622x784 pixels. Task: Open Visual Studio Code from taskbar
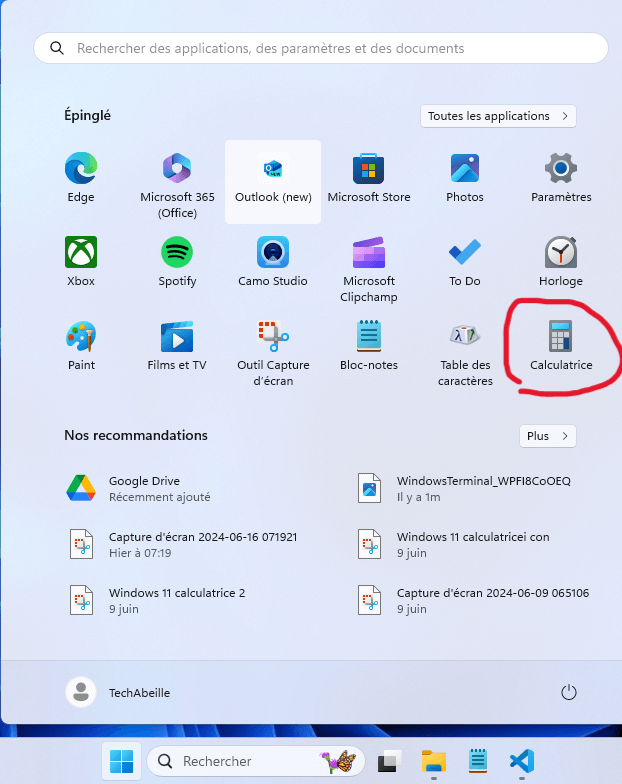[522, 761]
